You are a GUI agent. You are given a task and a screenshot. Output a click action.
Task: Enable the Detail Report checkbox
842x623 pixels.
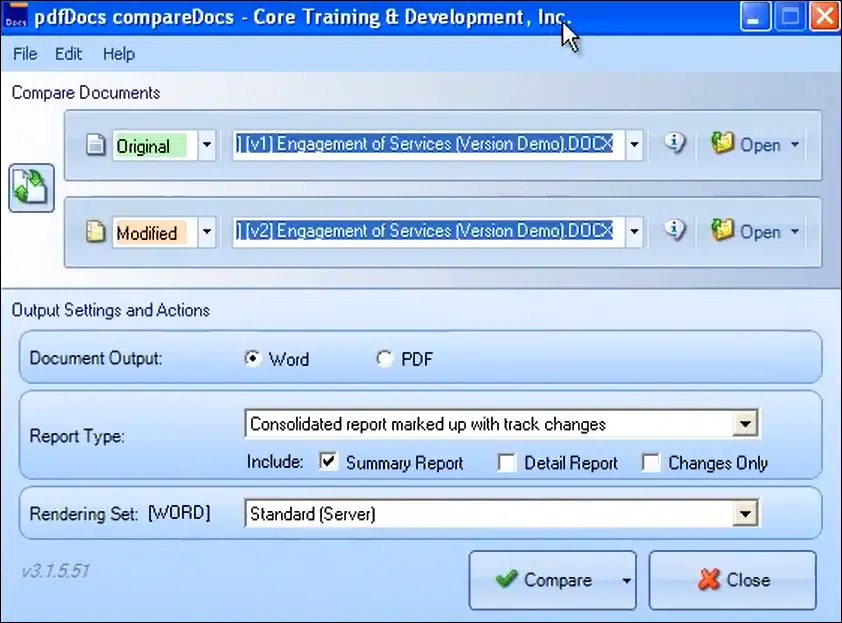(x=506, y=462)
